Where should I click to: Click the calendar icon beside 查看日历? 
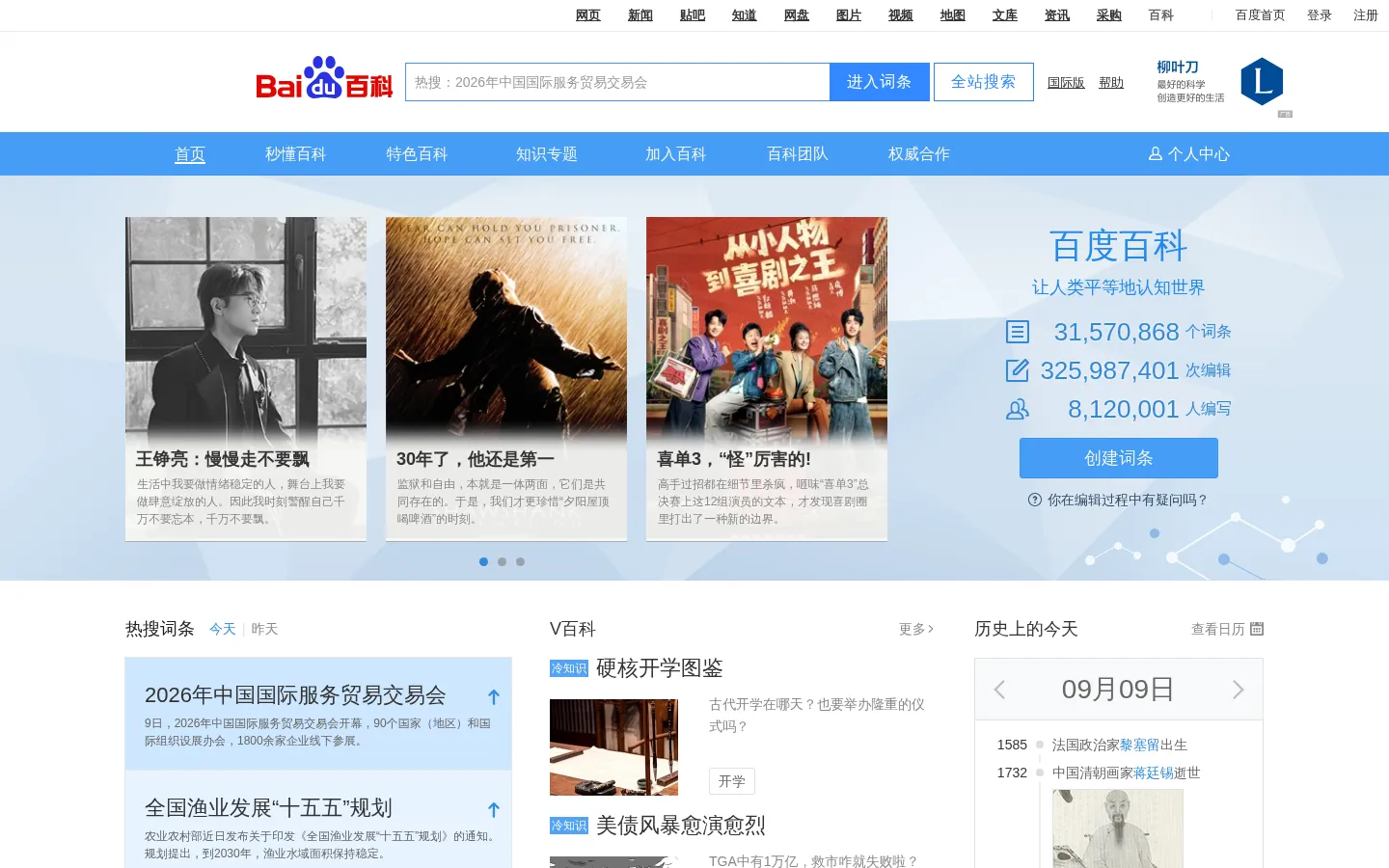tap(1257, 629)
